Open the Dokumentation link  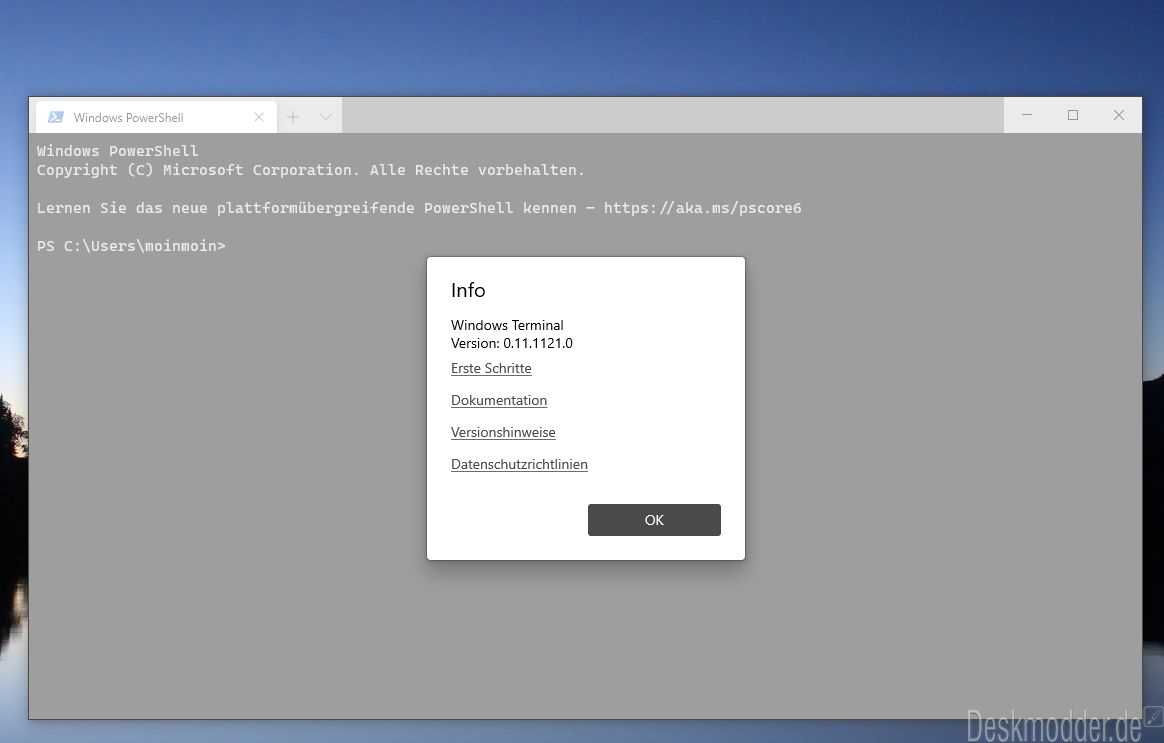(499, 400)
